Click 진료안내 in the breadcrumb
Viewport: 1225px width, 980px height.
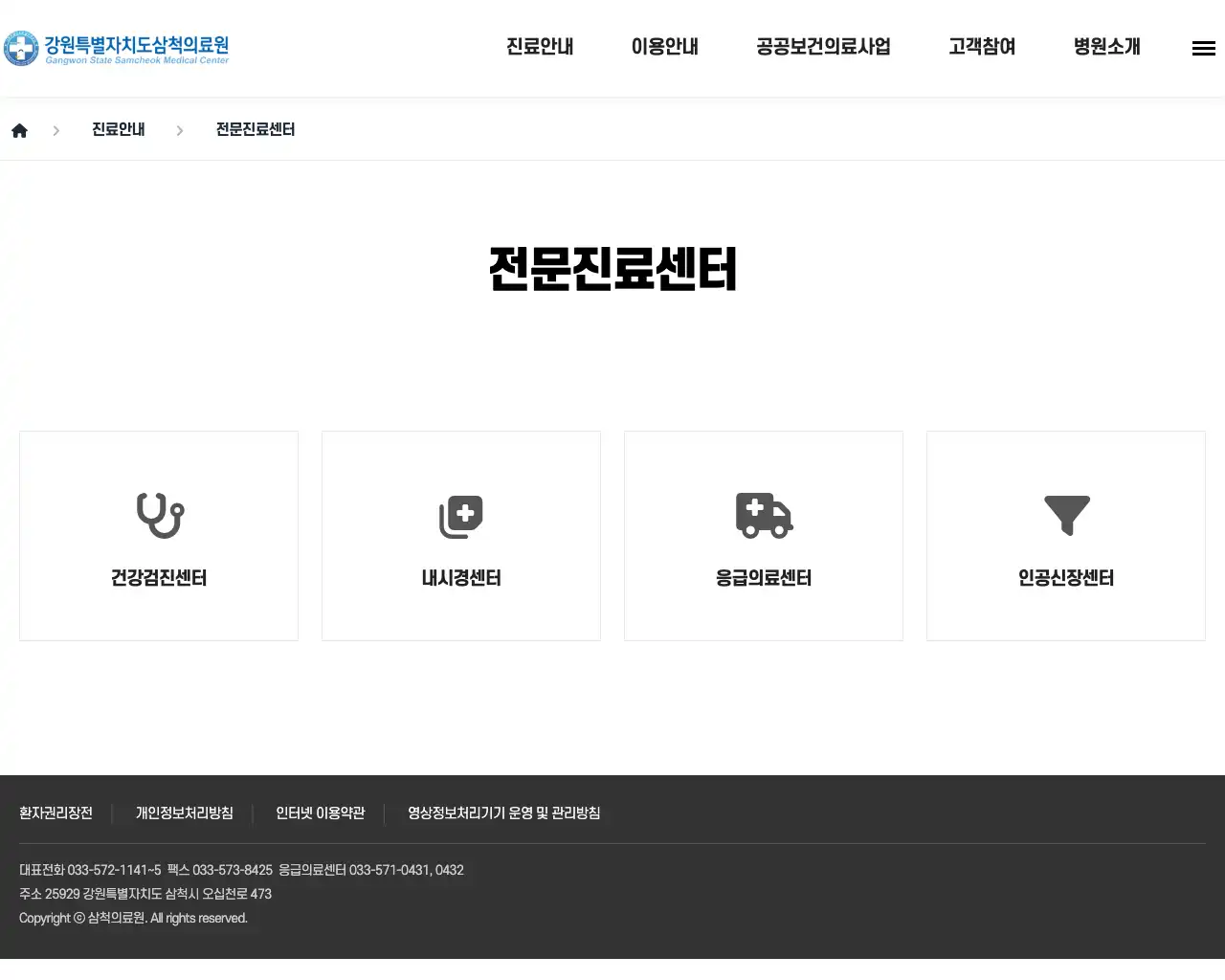[x=119, y=129]
